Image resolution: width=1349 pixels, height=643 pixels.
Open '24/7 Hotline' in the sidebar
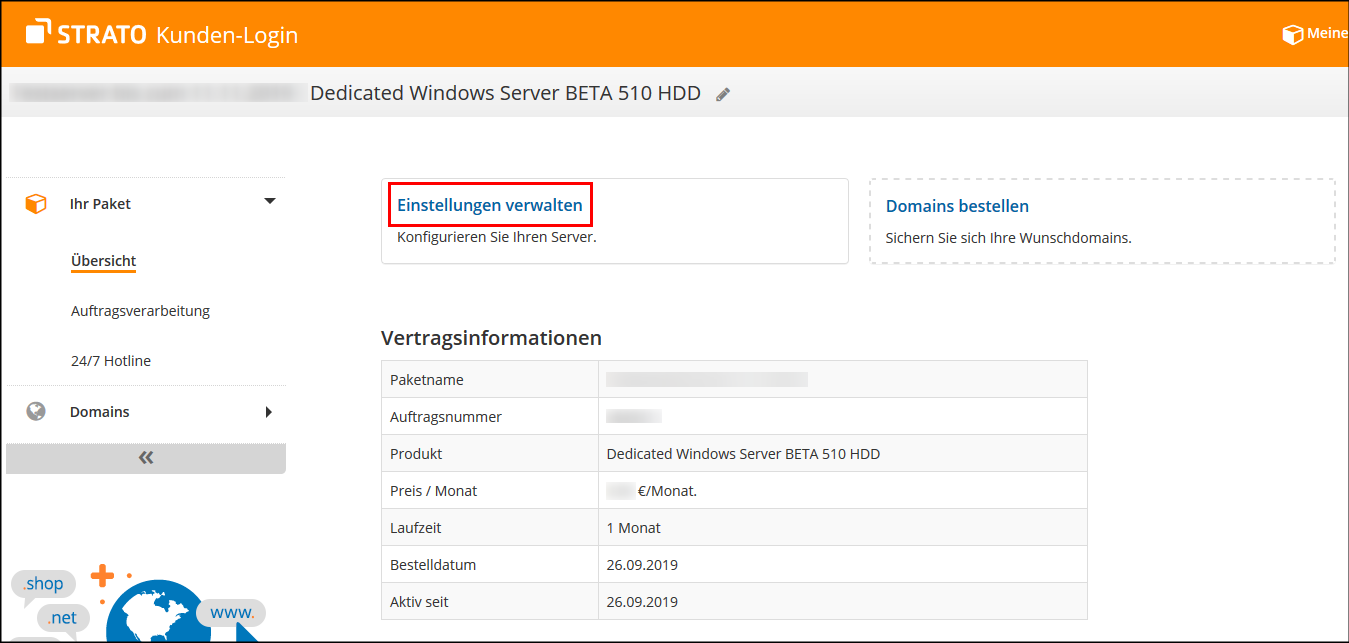click(x=111, y=360)
